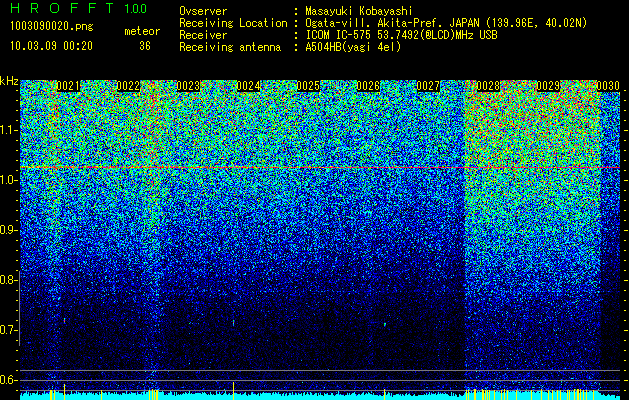Click the A504HB(yagi 4el) antenna text
The height and width of the screenshot is (400, 629).
coord(353,47)
